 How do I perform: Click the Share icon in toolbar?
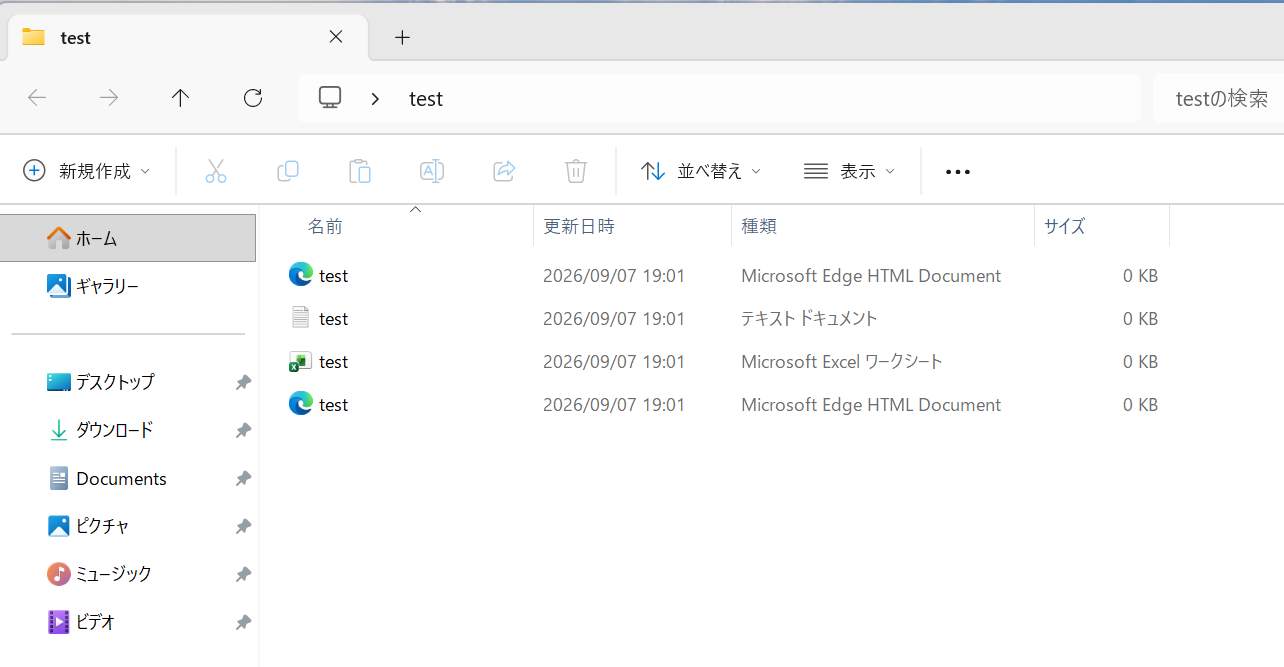(x=504, y=171)
